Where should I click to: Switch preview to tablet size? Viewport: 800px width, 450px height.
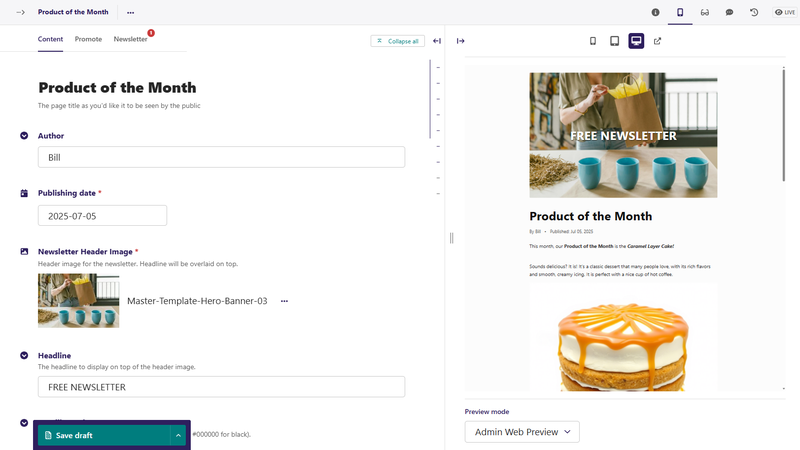614,41
